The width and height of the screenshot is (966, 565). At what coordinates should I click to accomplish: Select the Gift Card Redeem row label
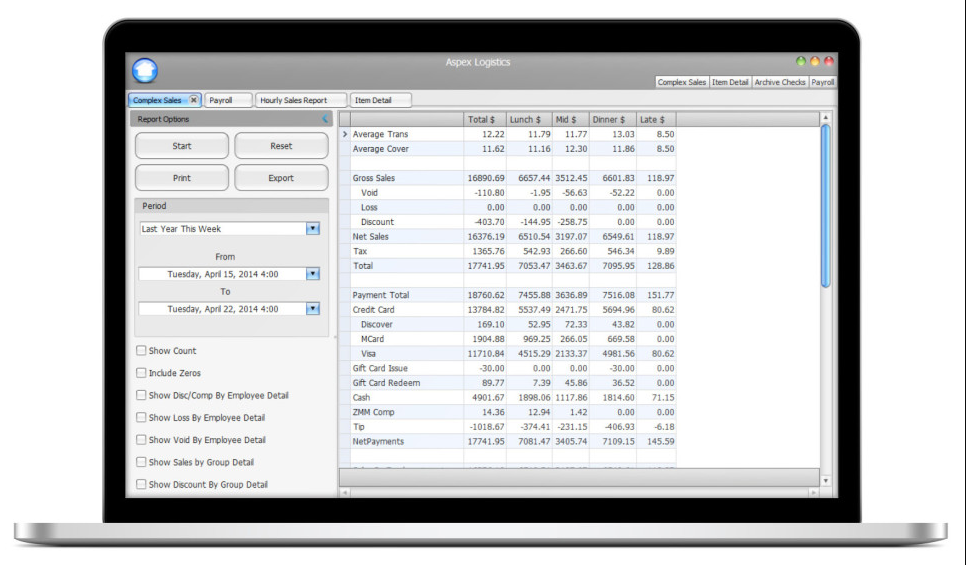(x=386, y=383)
